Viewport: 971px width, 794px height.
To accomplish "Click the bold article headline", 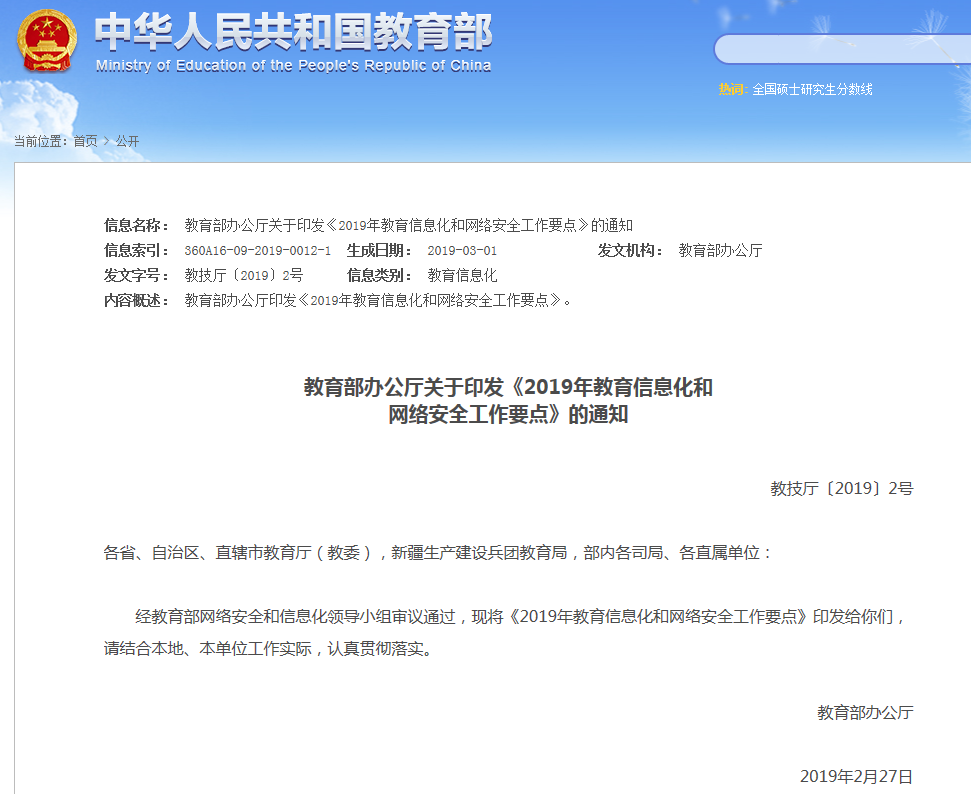I will click(508, 401).
